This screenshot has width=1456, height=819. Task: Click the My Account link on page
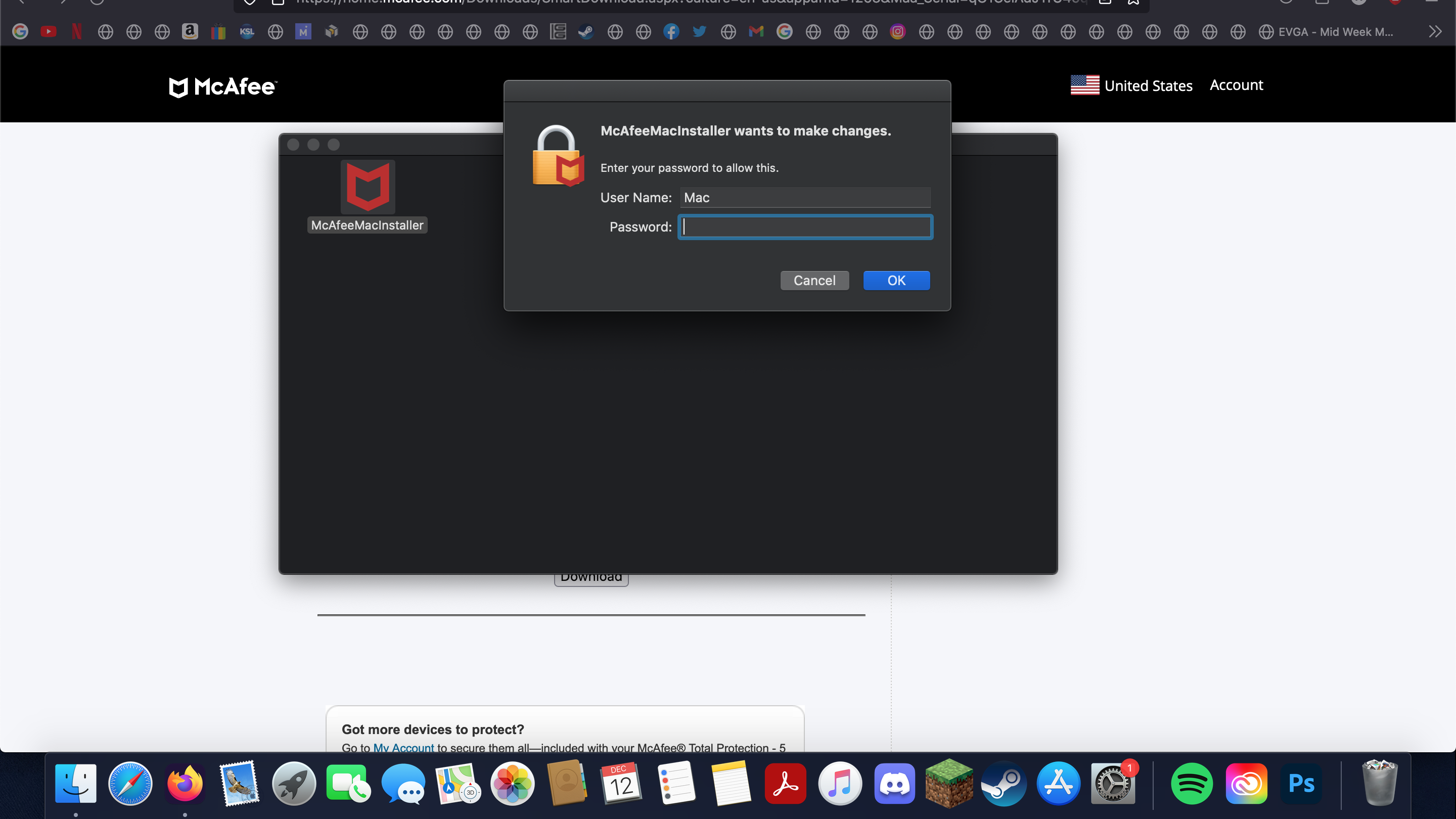click(404, 748)
